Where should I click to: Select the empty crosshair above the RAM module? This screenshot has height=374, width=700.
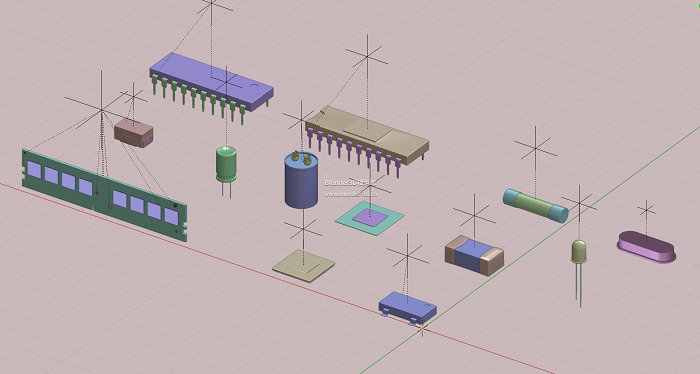click(101, 109)
